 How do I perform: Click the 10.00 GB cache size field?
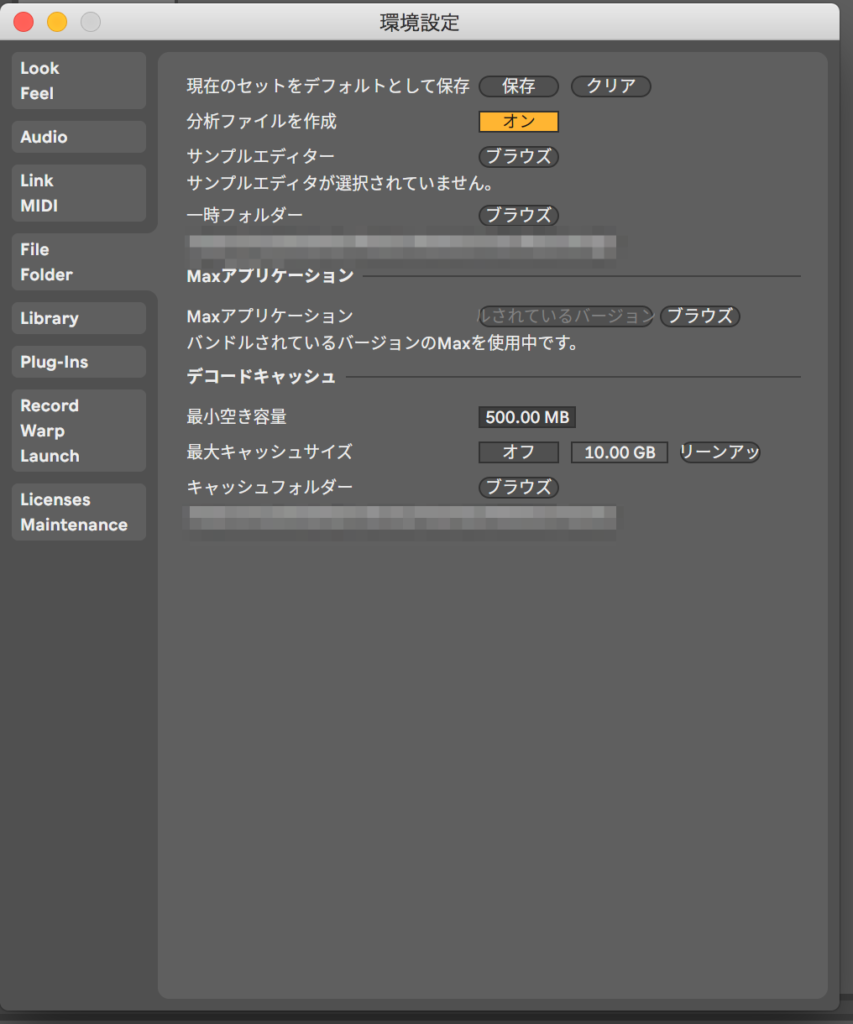point(619,452)
